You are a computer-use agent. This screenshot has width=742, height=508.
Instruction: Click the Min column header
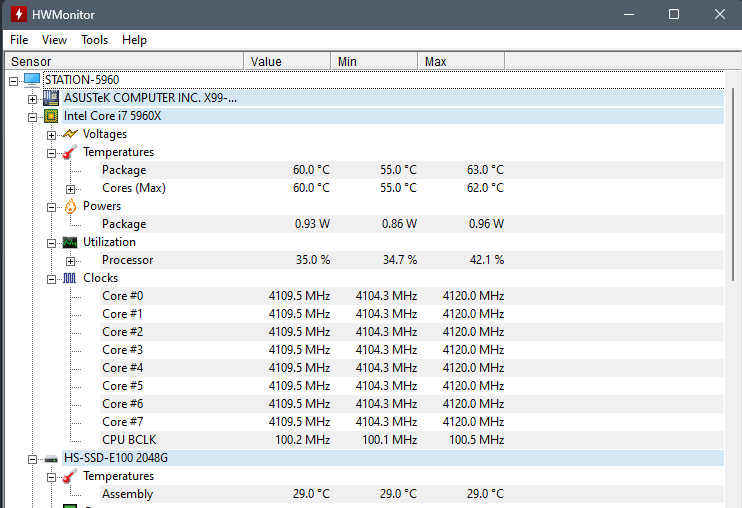(x=374, y=61)
